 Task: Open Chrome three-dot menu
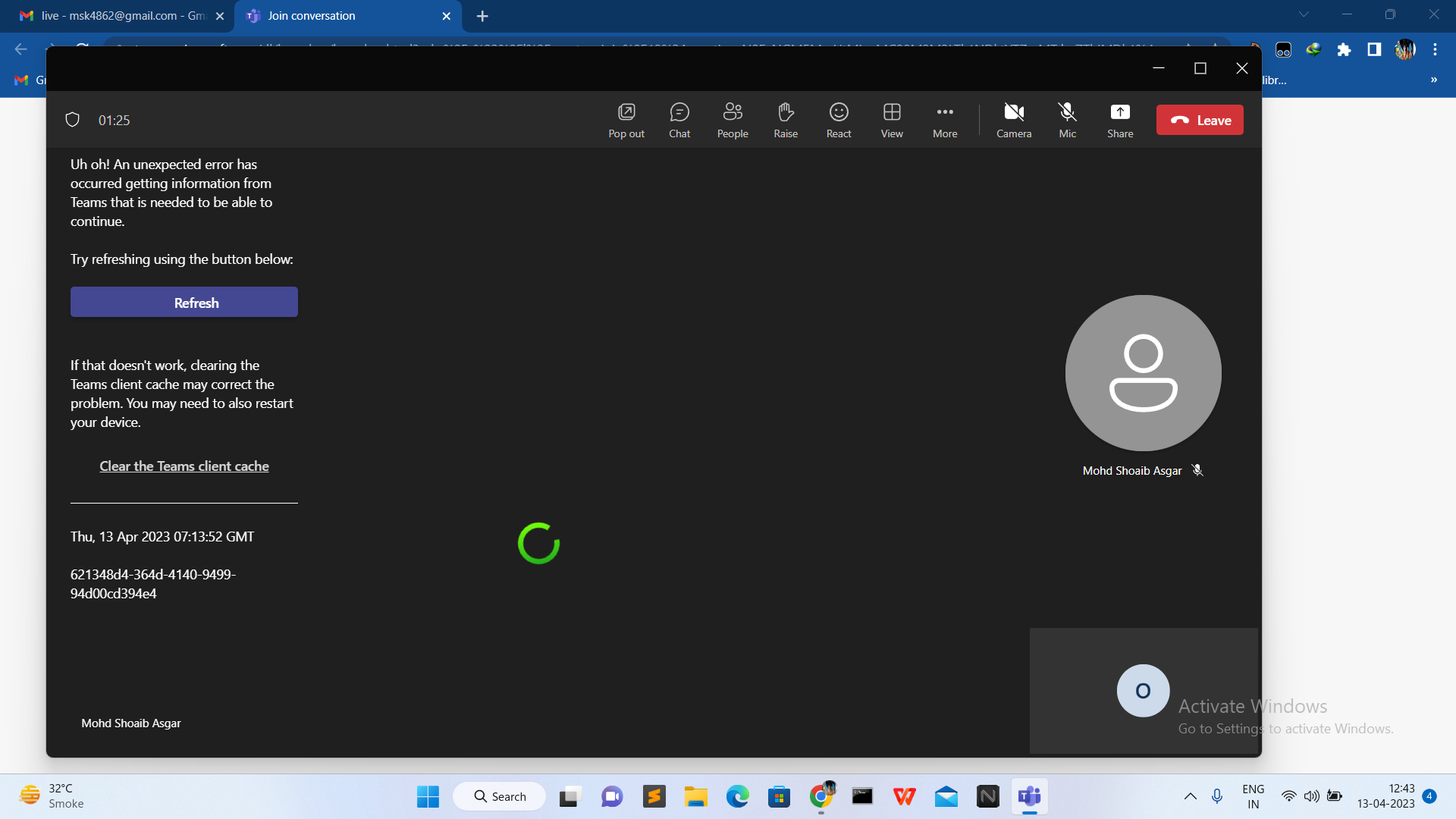click(x=1435, y=49)
